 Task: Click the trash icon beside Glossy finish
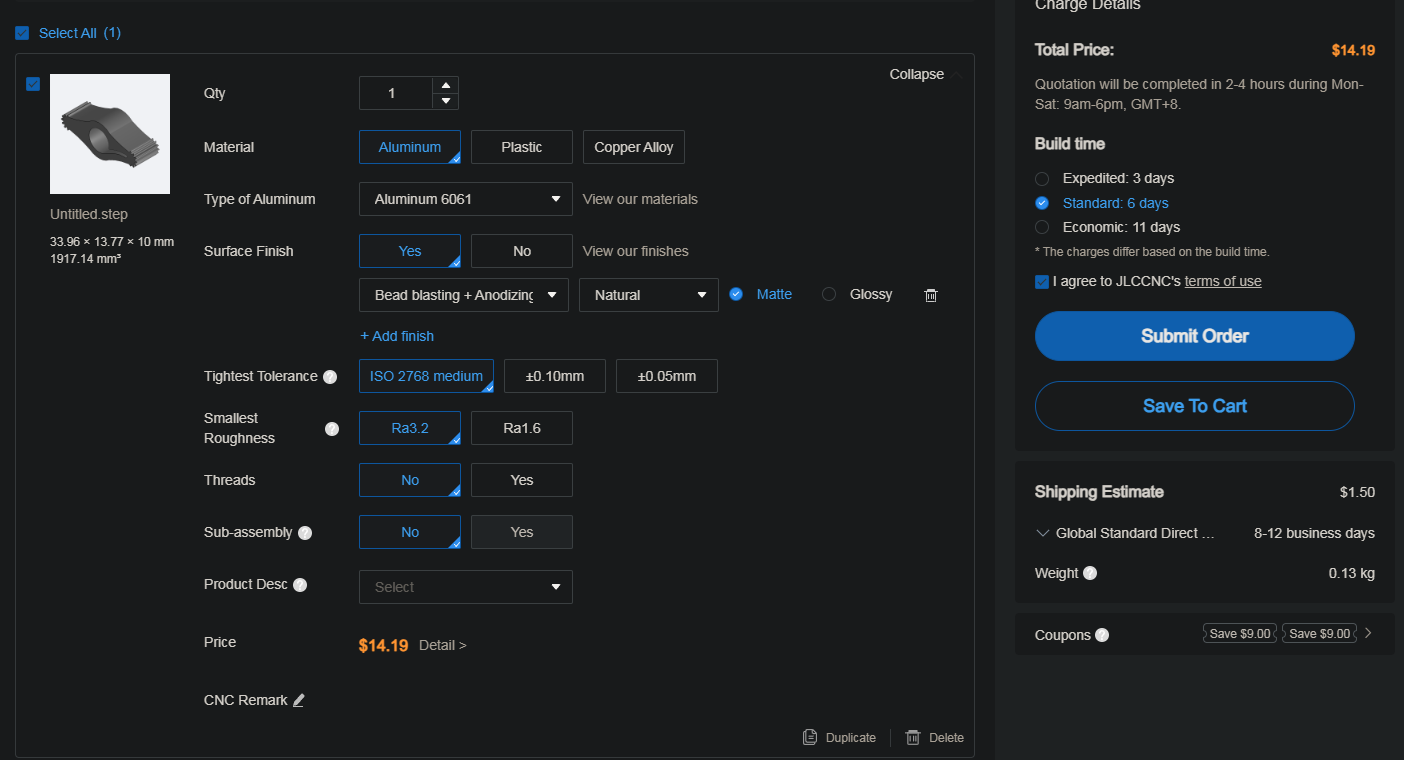coord(931,295)
